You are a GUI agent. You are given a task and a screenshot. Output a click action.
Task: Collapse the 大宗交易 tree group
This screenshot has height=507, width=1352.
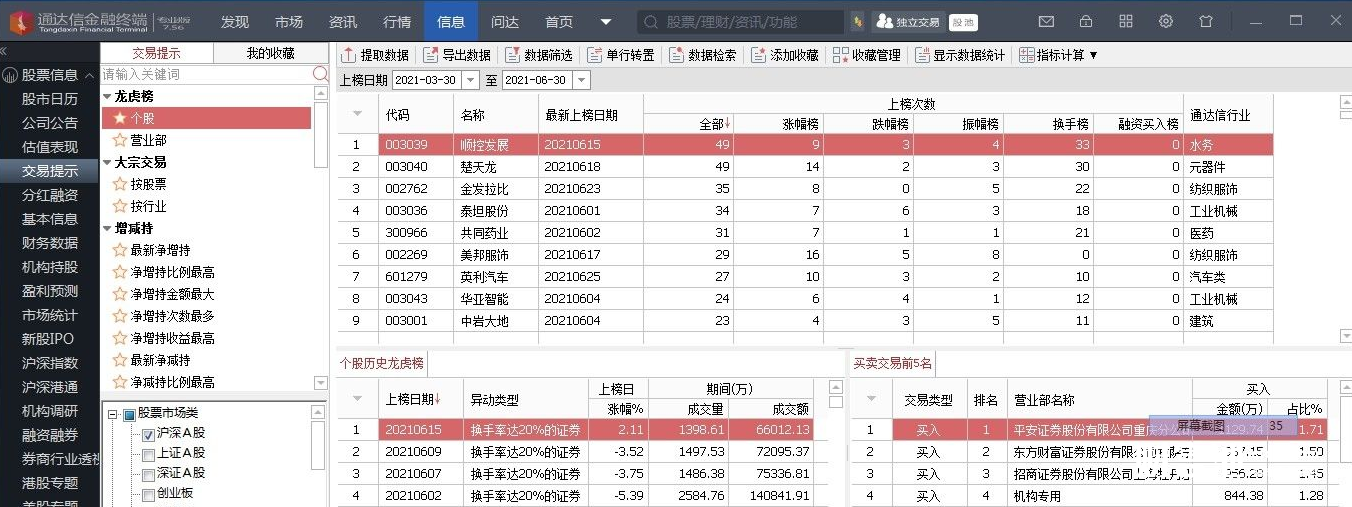point(107,162)
